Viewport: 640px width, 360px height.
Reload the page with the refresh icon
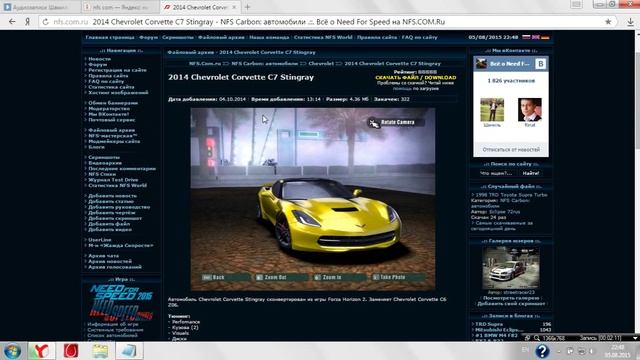(x=46, y=22)
